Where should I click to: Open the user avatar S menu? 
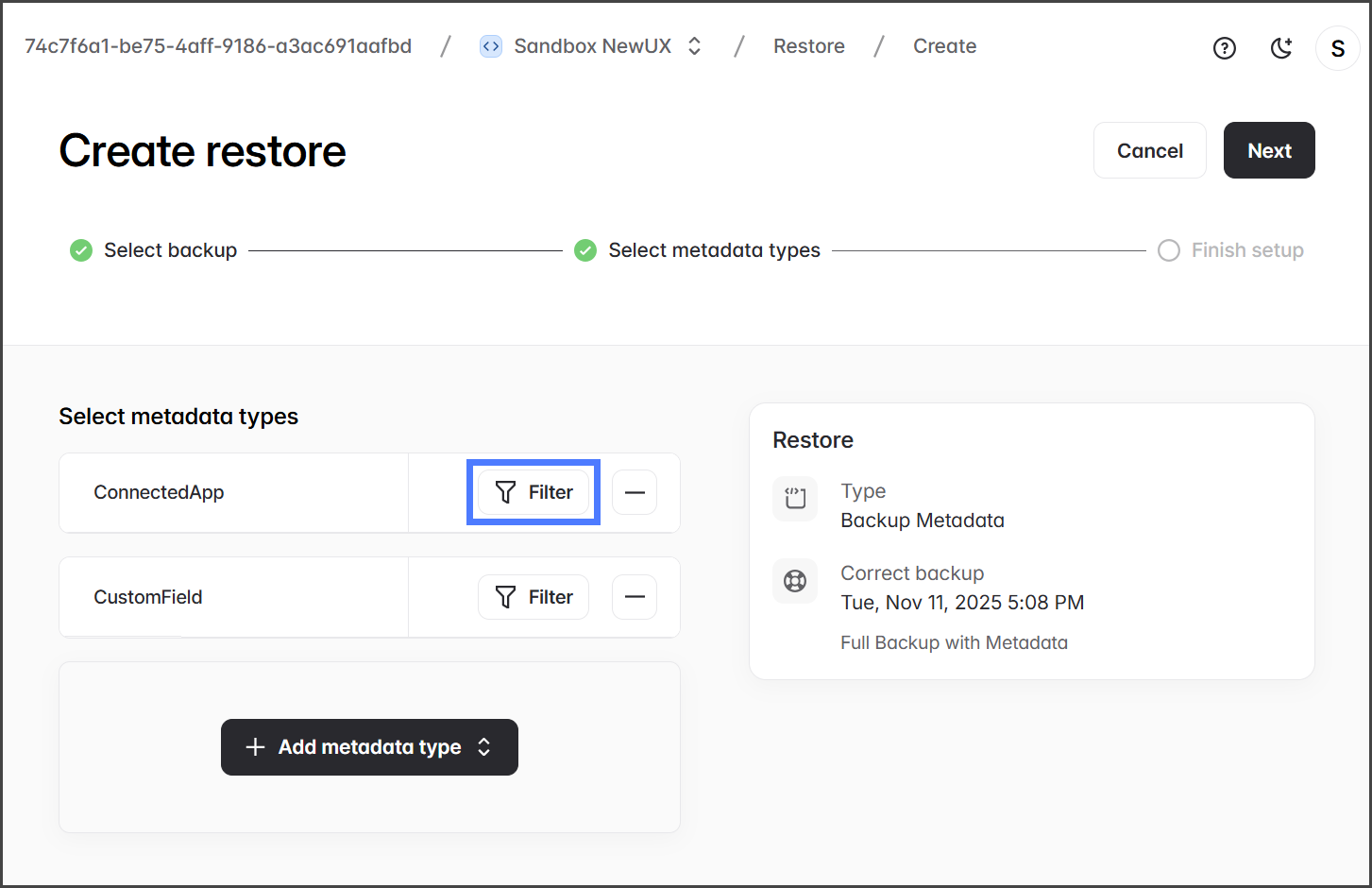(x=1337, y=48)
